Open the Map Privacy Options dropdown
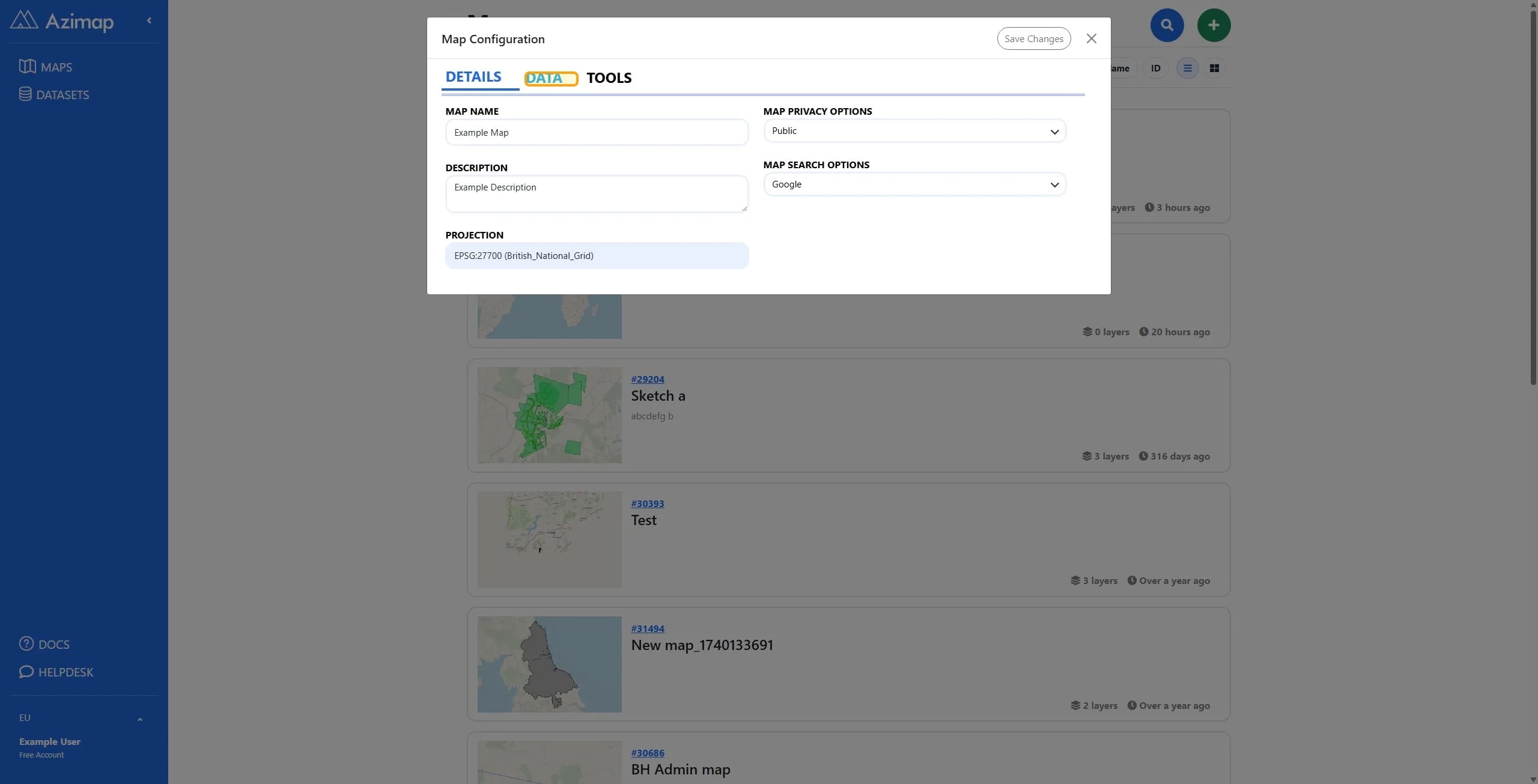Screen dimensions: 1538x784 click(x=914, y=131)
